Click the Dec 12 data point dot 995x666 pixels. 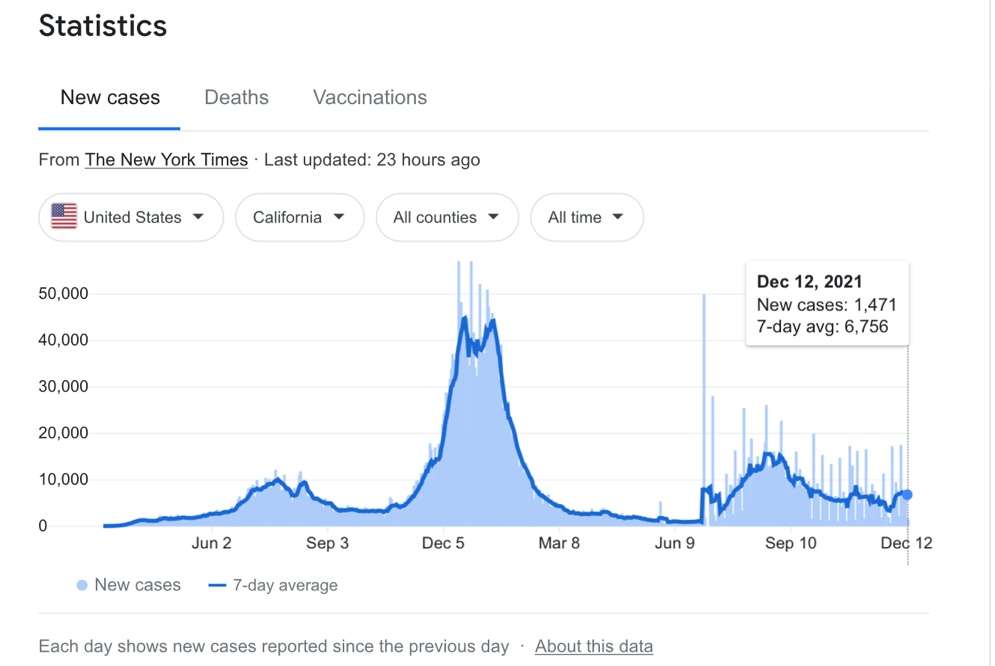point(907,495)
